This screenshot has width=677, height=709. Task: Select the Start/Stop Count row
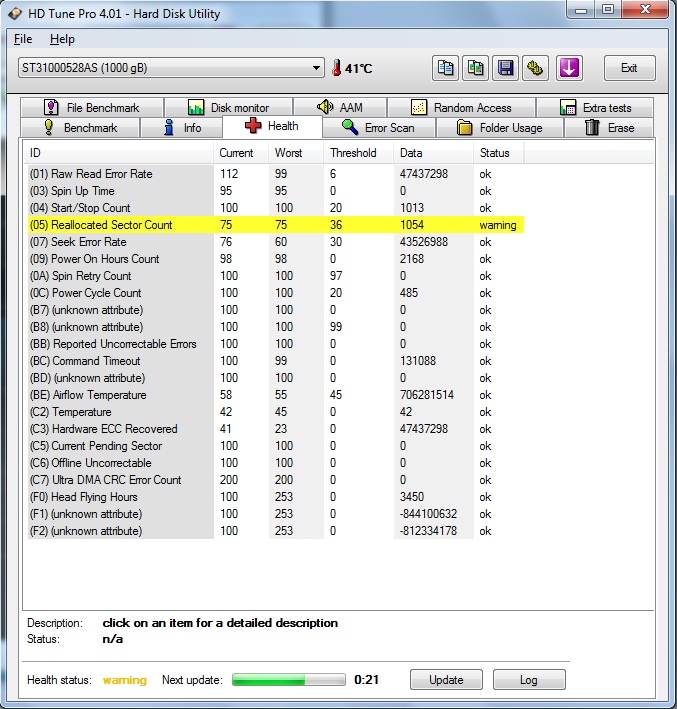(x=276, y=208)
